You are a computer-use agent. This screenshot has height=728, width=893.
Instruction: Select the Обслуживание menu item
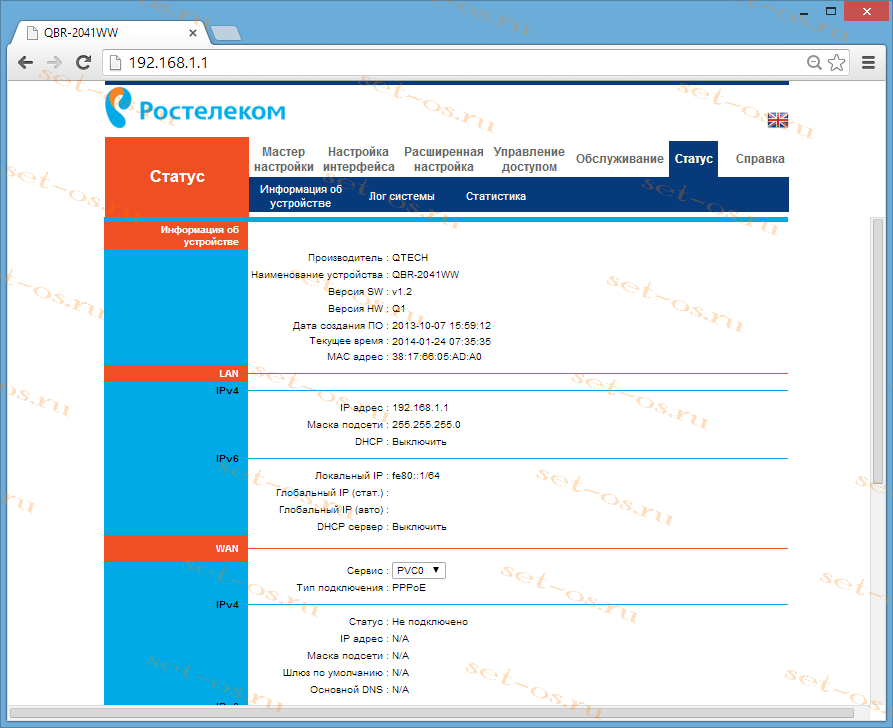pos(619,159)
